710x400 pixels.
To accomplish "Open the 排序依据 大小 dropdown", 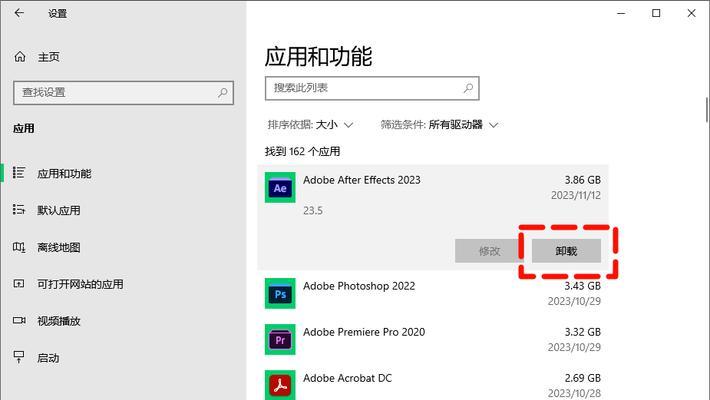I will (310, 125).
